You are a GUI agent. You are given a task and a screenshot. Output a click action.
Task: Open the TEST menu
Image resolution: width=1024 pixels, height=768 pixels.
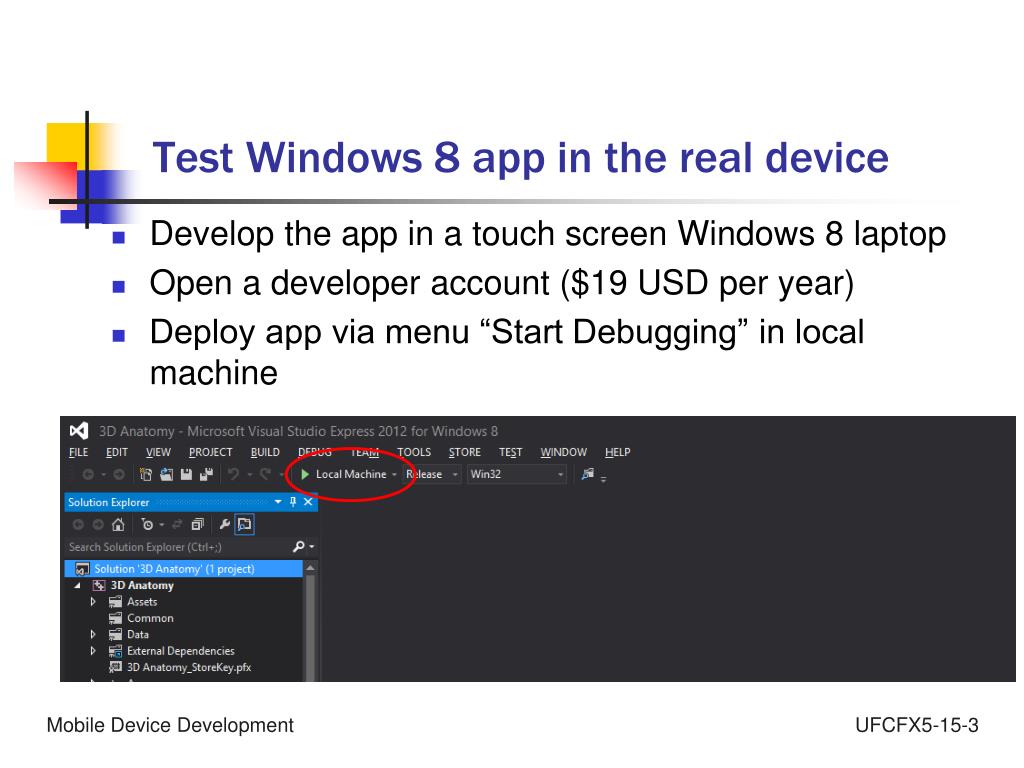[511, 452]
